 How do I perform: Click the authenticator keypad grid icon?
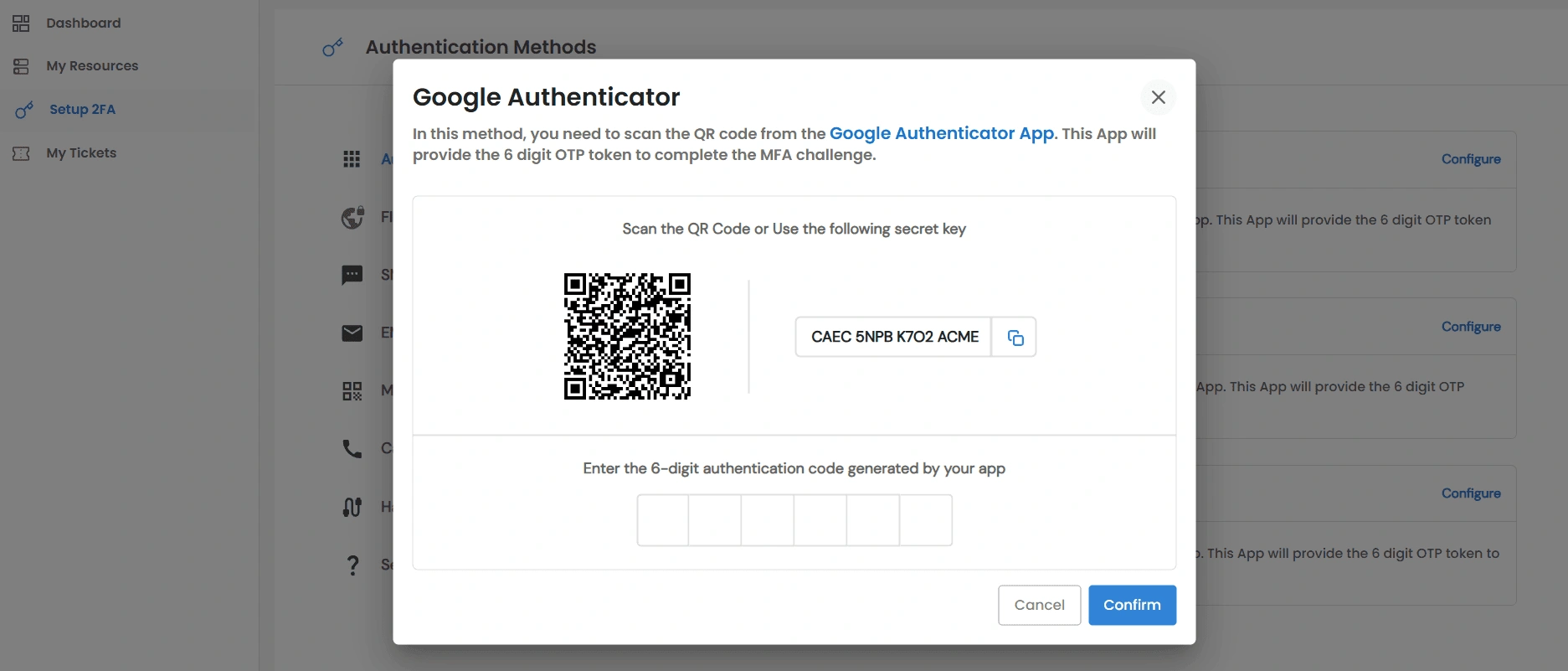[352, 159]
